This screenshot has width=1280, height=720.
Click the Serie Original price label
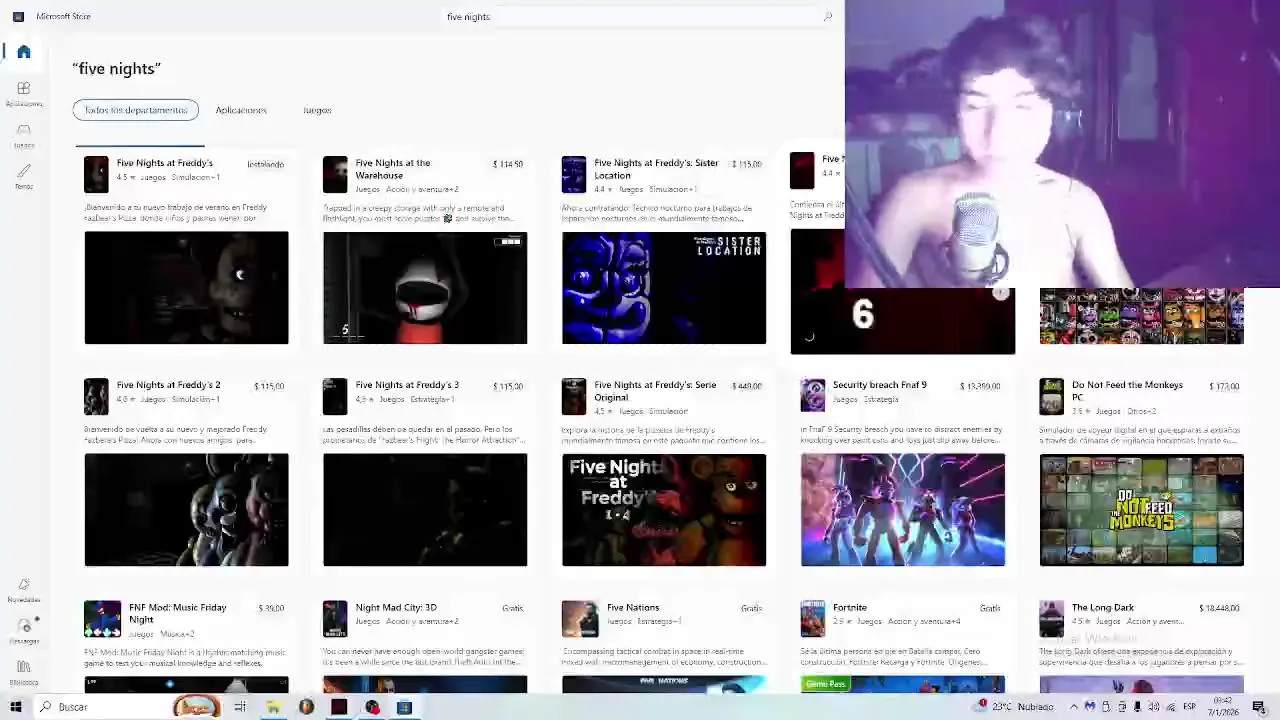point(747,386)
